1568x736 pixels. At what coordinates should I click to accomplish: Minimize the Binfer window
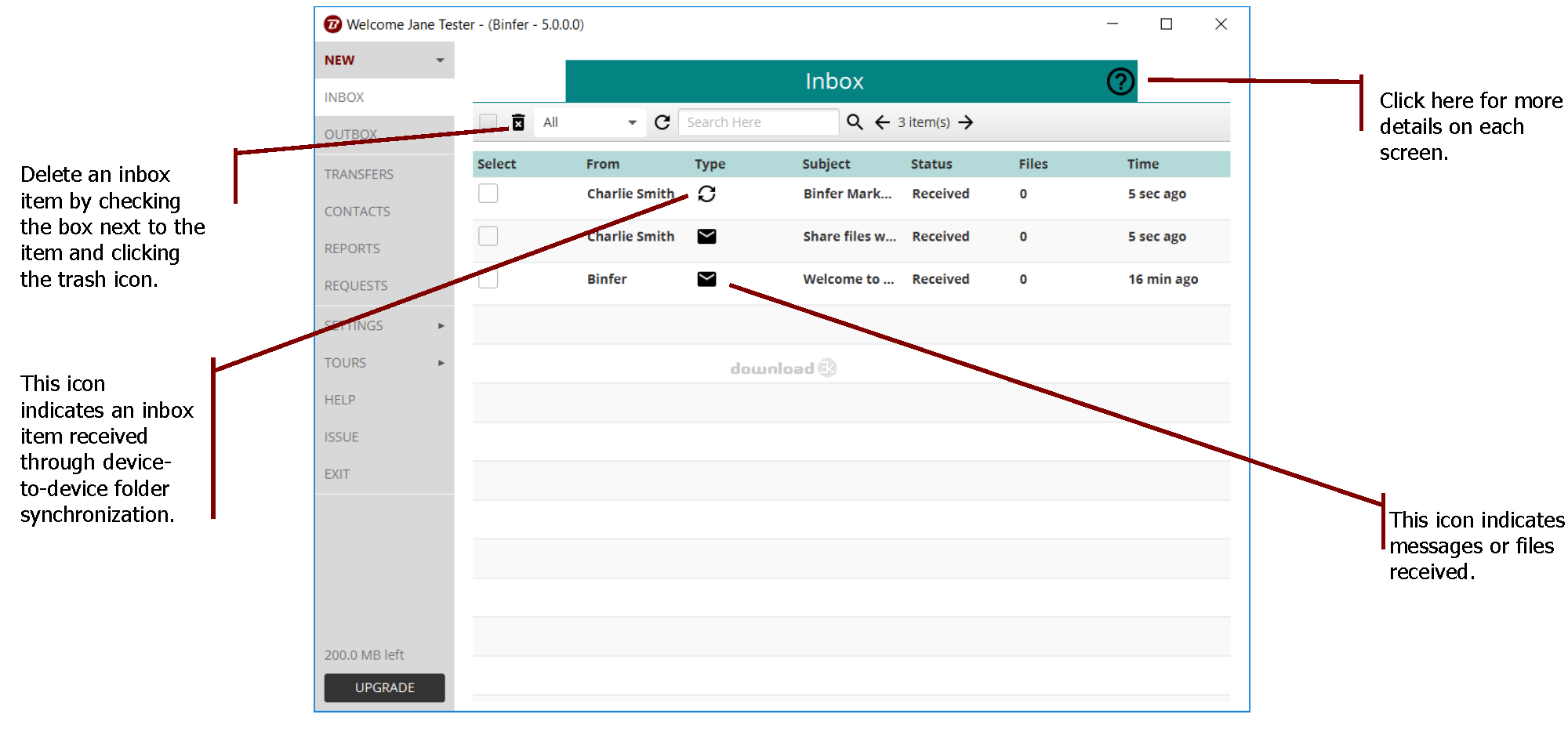1112,24
